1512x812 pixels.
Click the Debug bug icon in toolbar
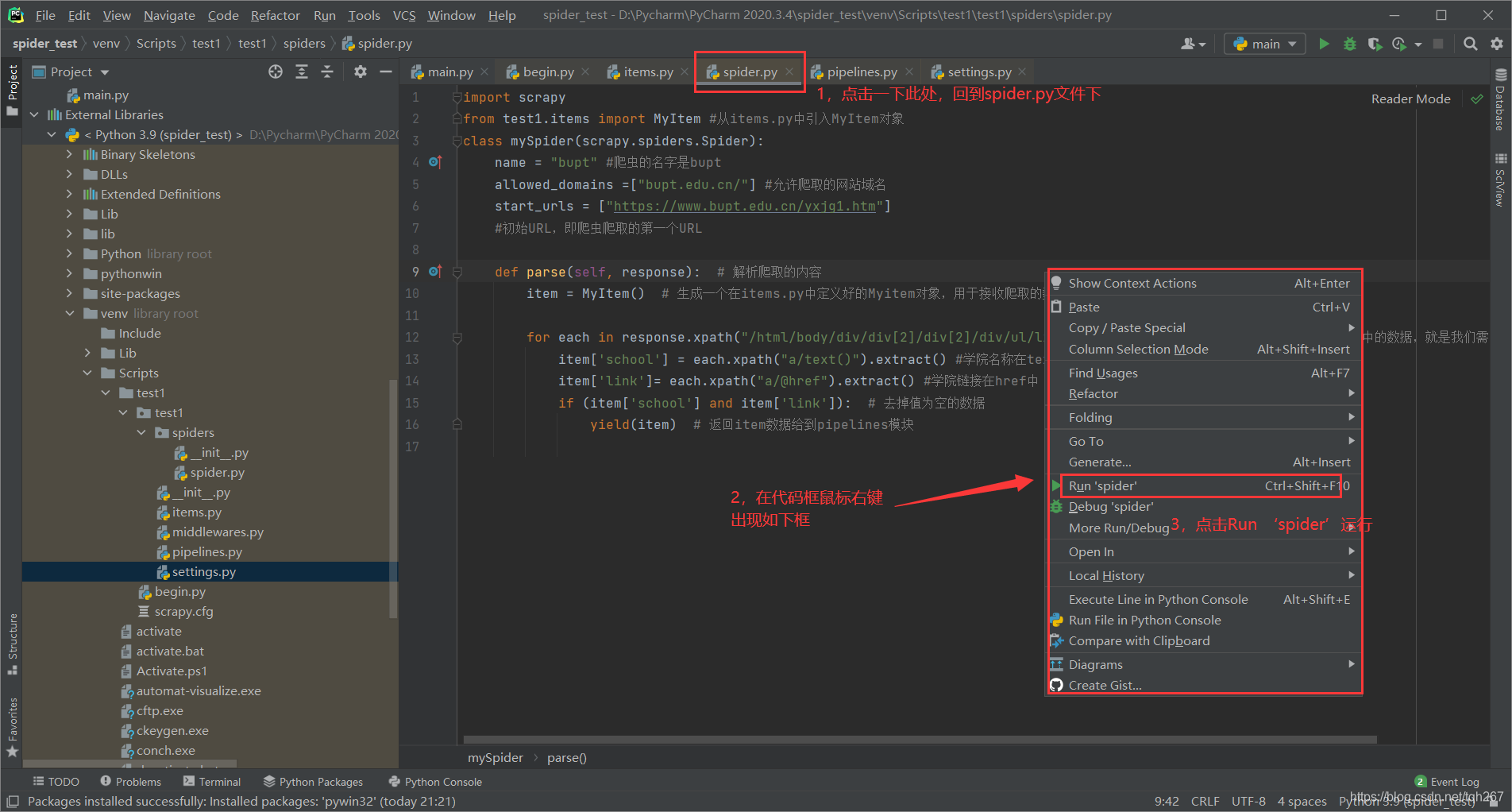click(x=1349, y=44)
